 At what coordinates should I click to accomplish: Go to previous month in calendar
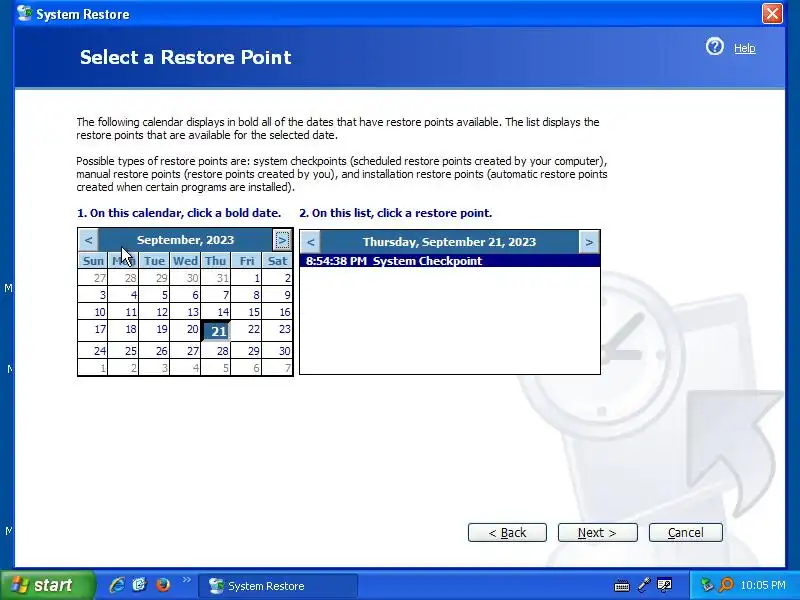[x=88, y=240]
